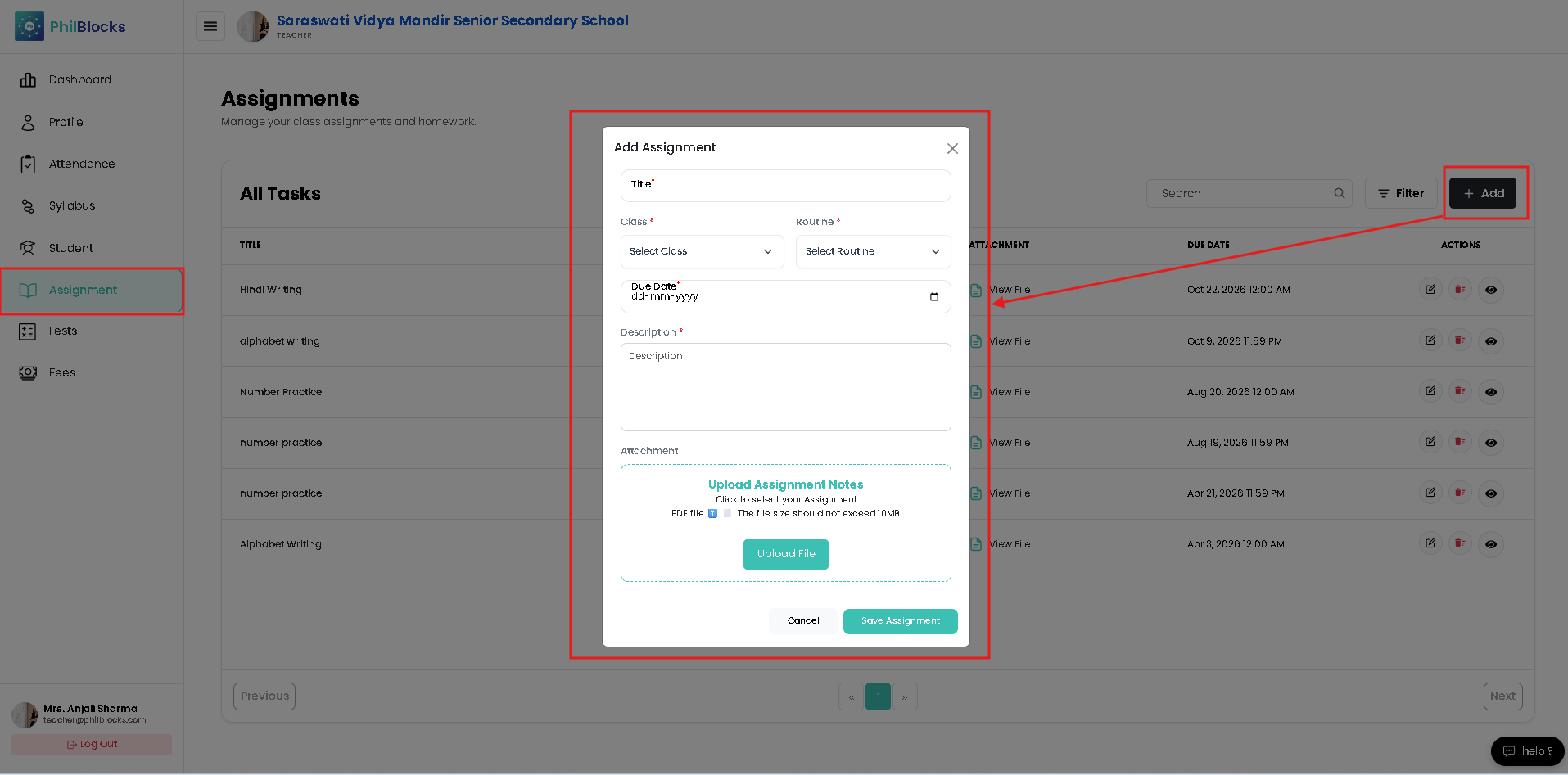Expand the Select Class dropdown
Image resolution: width=1568 pixels, height=775 pixels.
tap(702, 251)
